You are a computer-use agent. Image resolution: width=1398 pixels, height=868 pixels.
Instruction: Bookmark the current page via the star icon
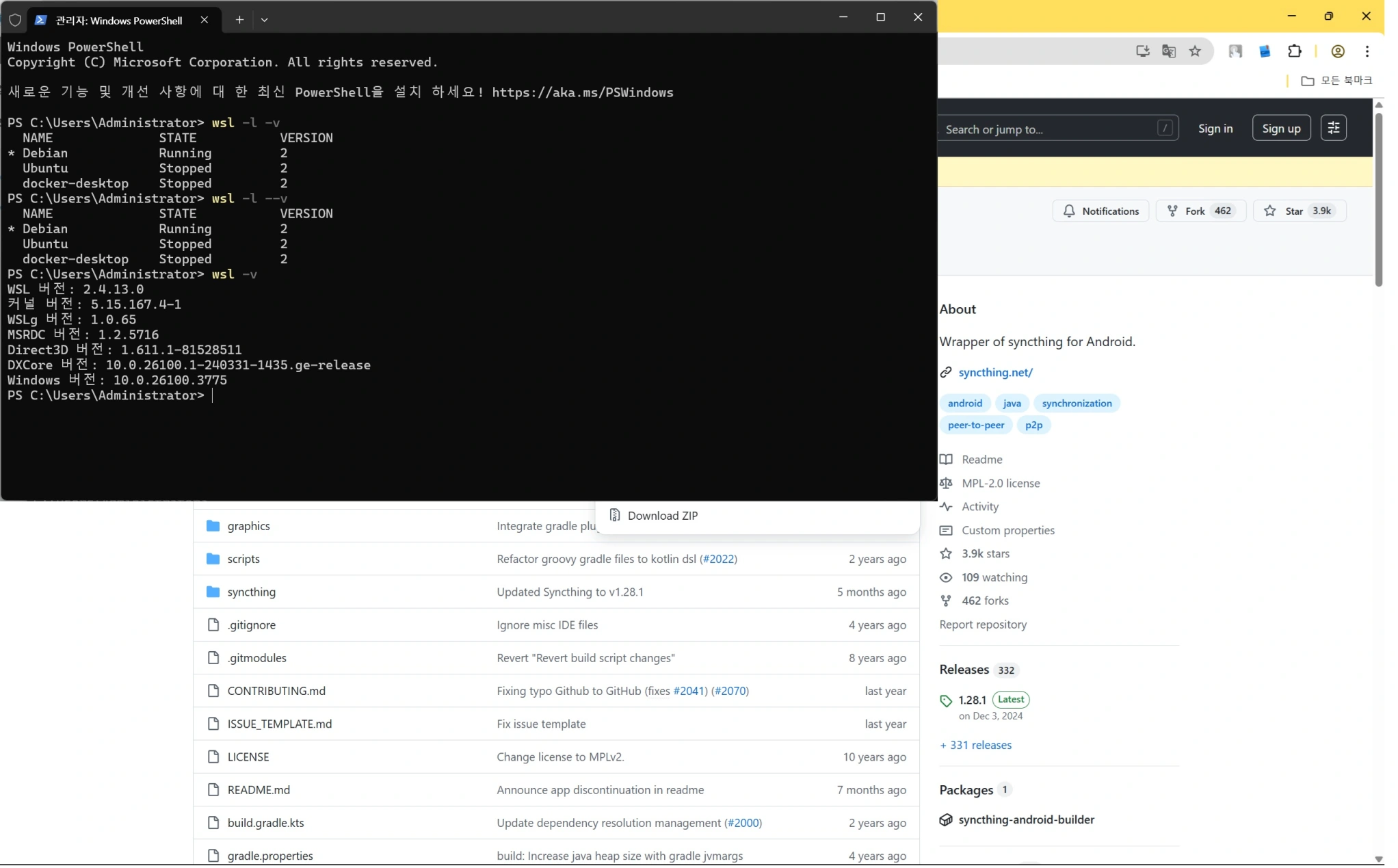(1196, 51)
